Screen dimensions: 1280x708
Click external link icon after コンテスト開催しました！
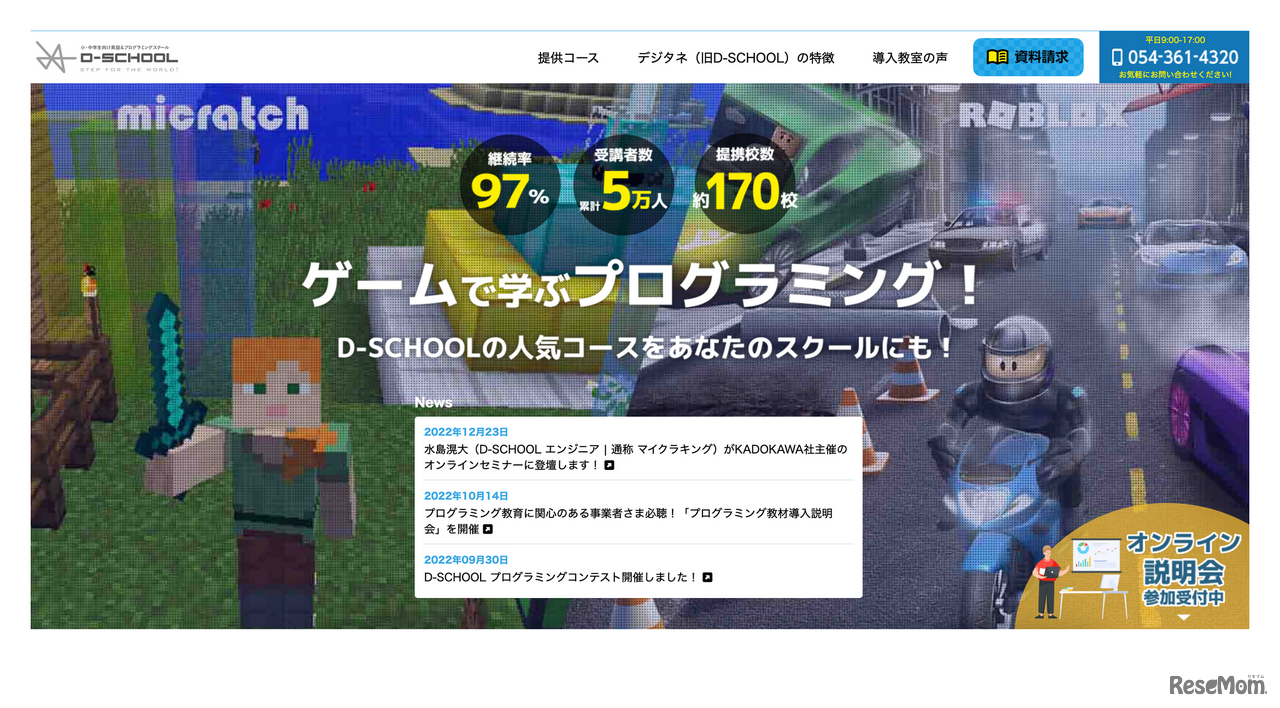707,577
